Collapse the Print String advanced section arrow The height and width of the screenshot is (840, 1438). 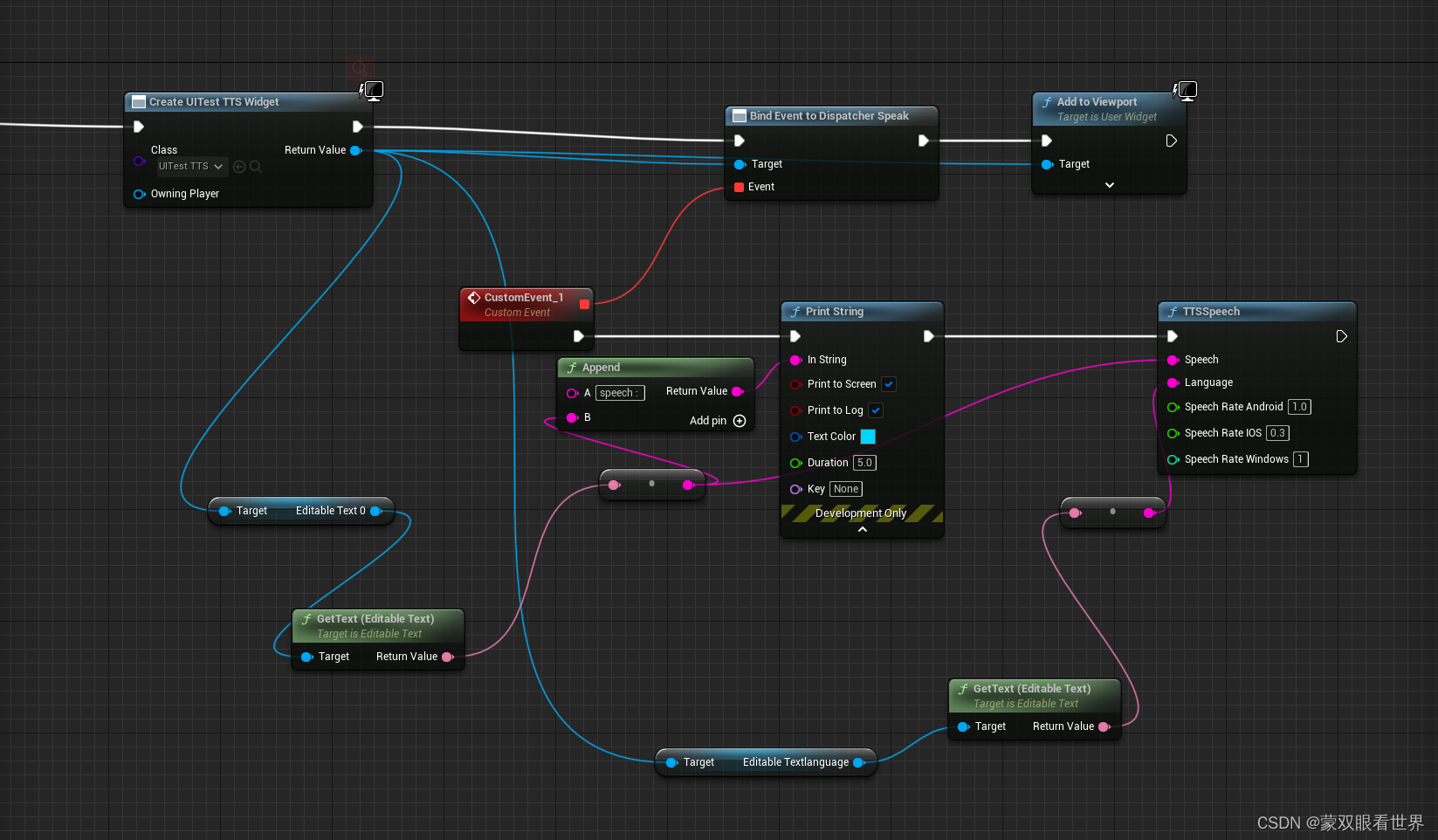(x=863, y=529)
